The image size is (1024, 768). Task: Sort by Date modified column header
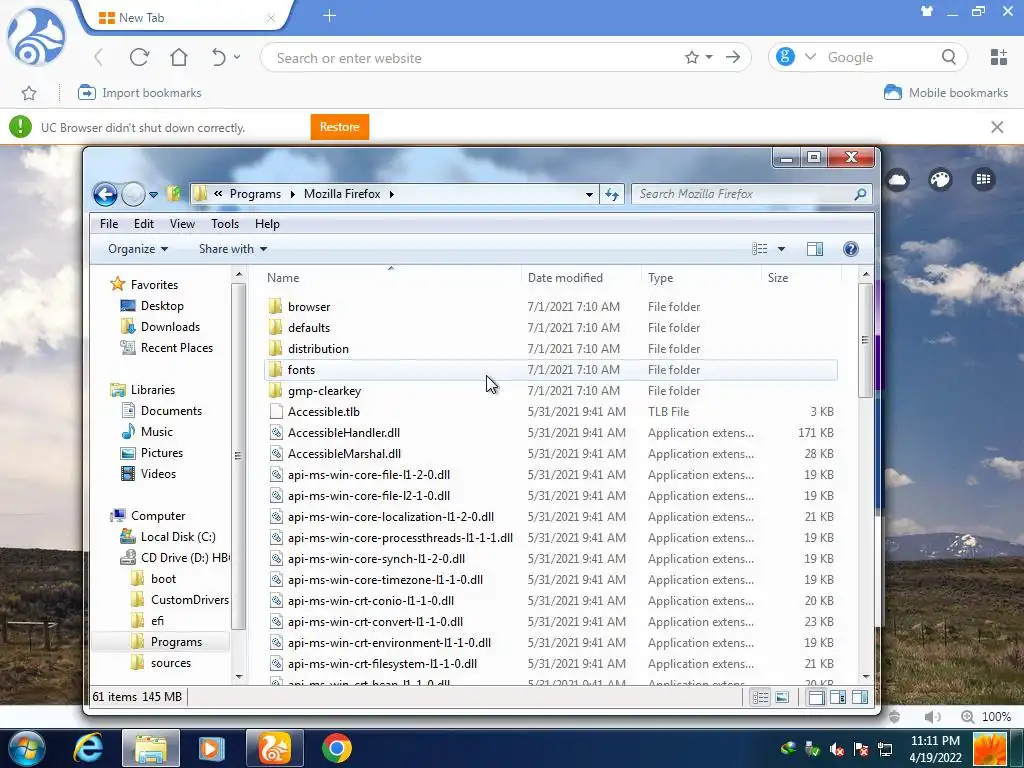pos(565,278)
